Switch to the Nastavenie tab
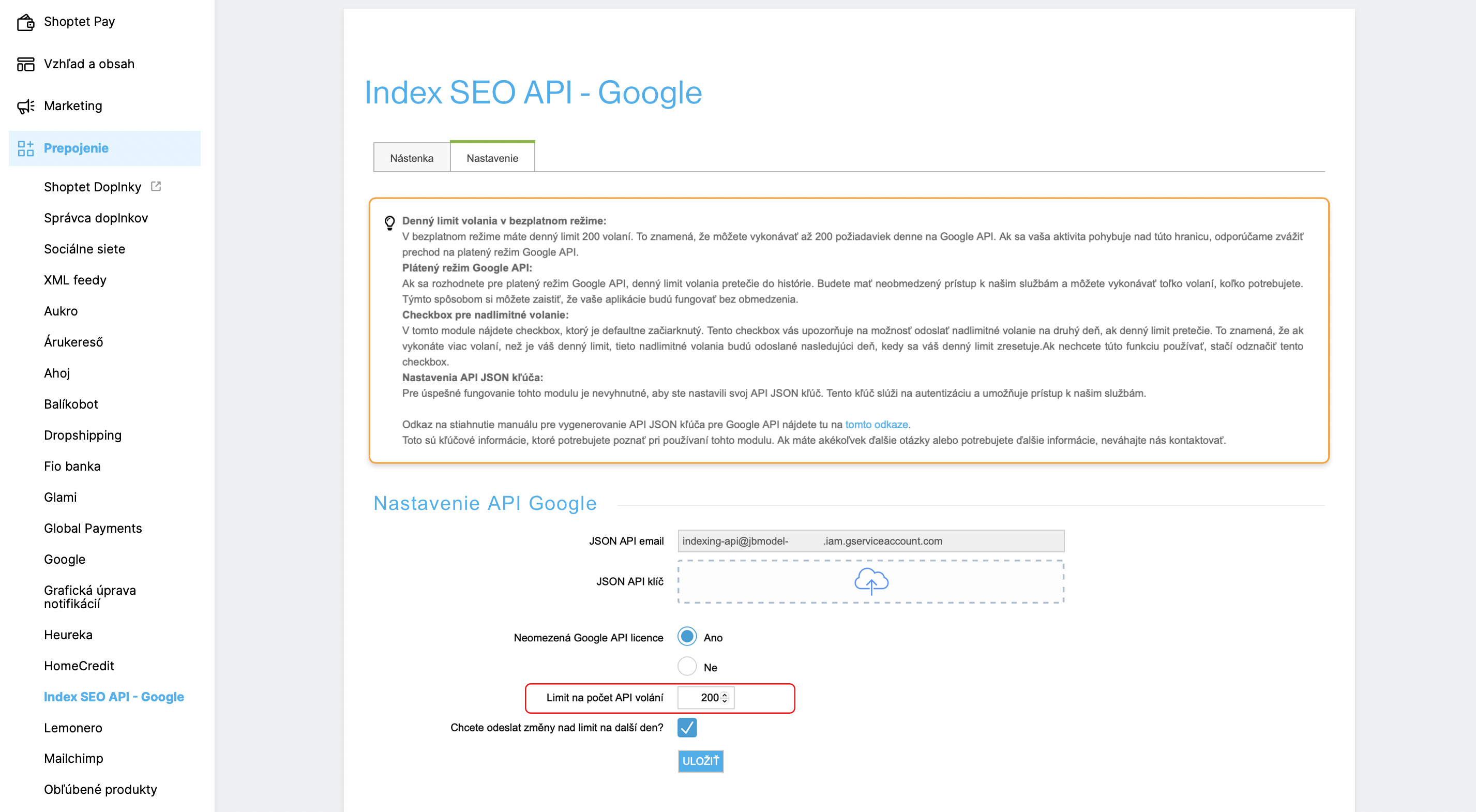The image size is (1476, 812). pyautogui.click(x=492, y=157)
